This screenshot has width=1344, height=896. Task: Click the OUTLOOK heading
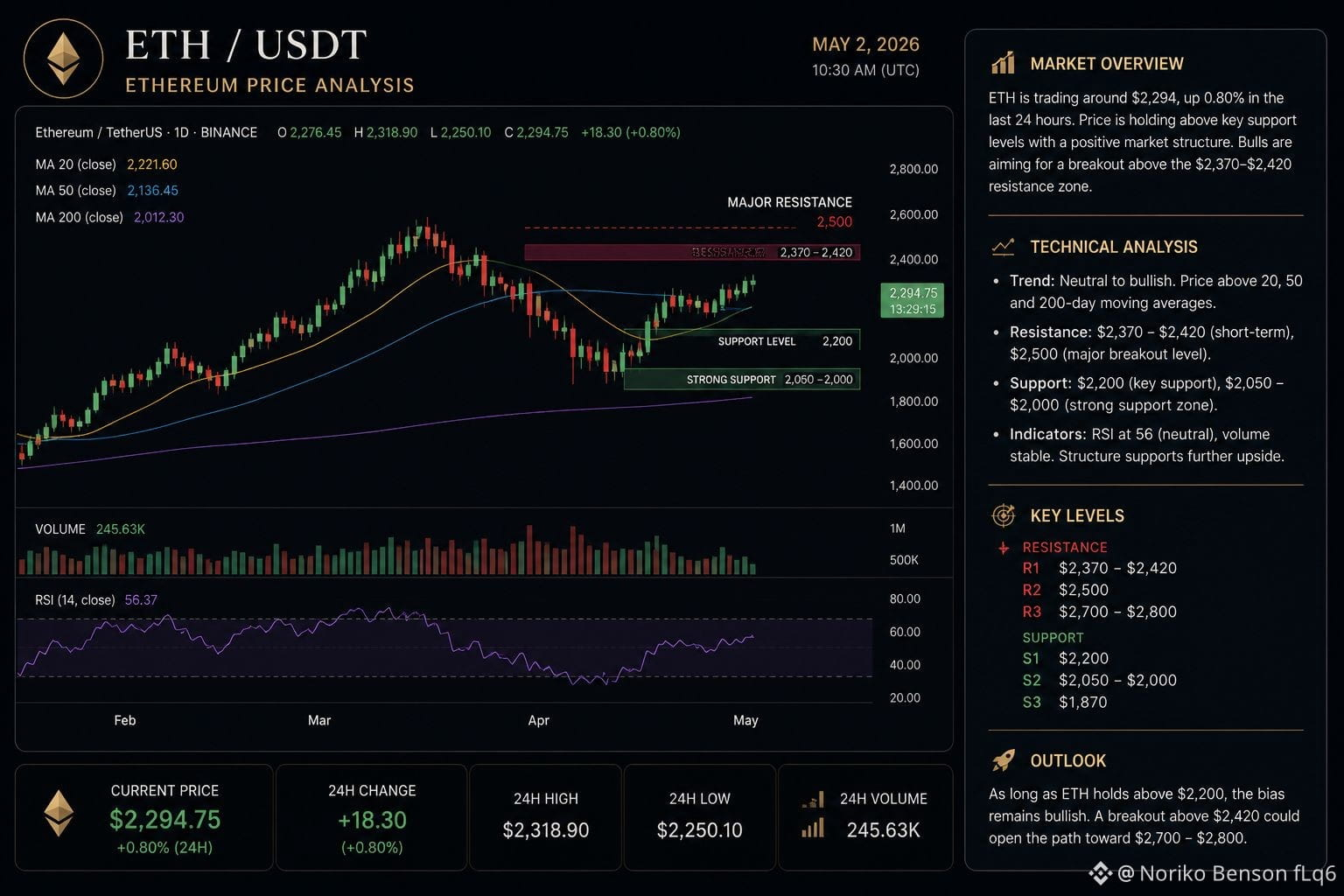click(x=1068, y=760)
